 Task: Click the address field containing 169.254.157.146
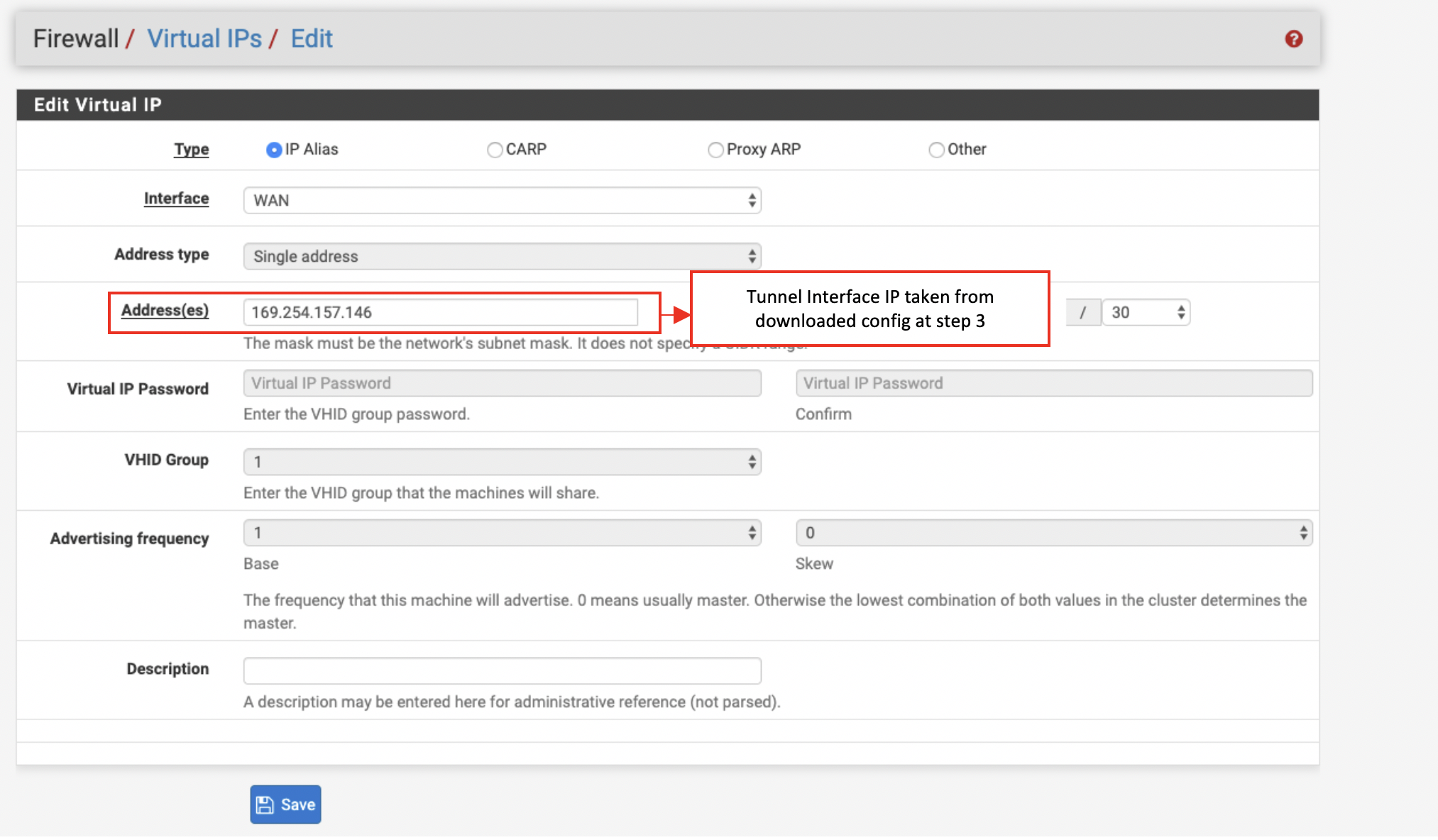pos(440,312)
